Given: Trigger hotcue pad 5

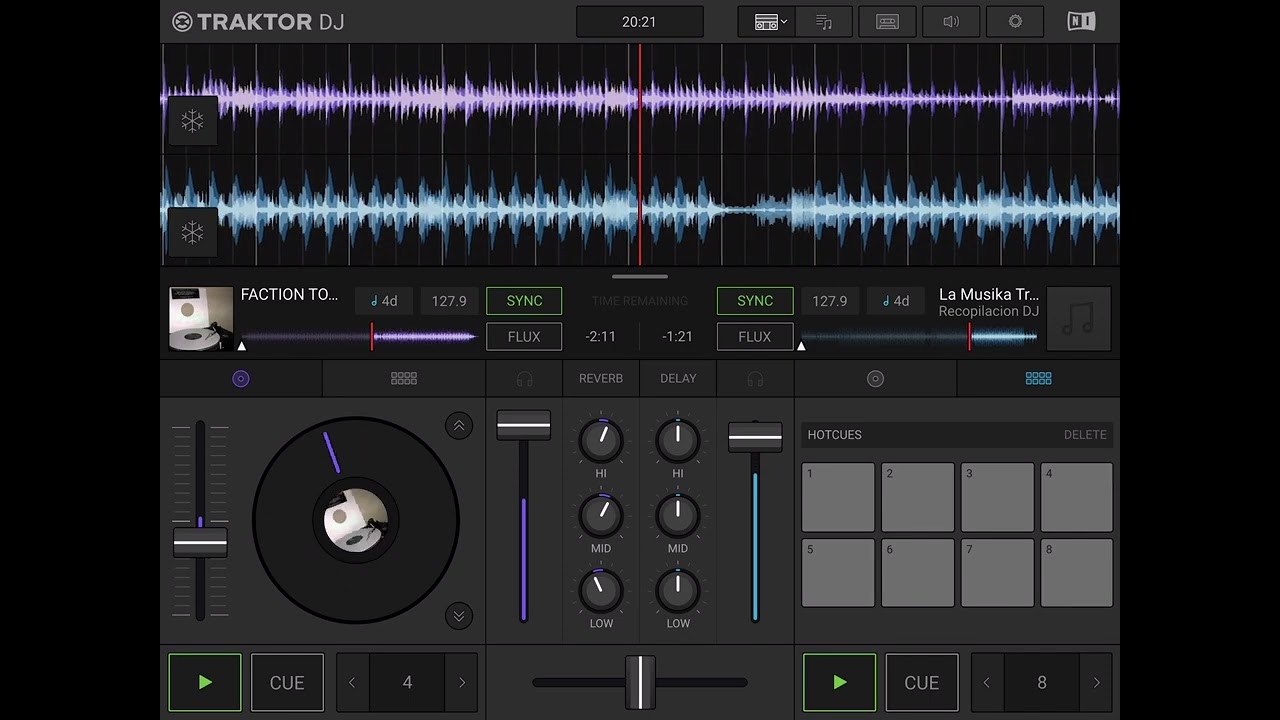Looking at the screenshot, I should 838,573.
